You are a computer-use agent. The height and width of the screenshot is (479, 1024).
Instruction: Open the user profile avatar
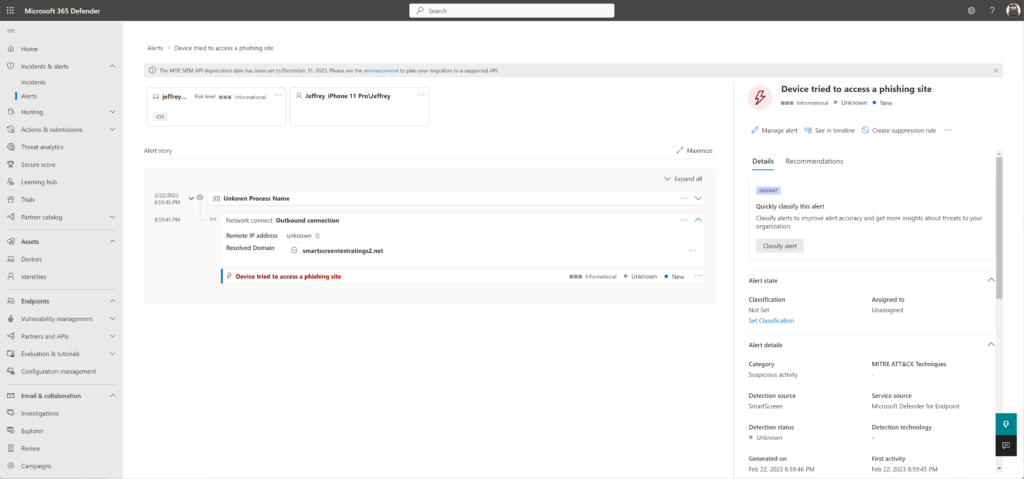(1013, 10)
